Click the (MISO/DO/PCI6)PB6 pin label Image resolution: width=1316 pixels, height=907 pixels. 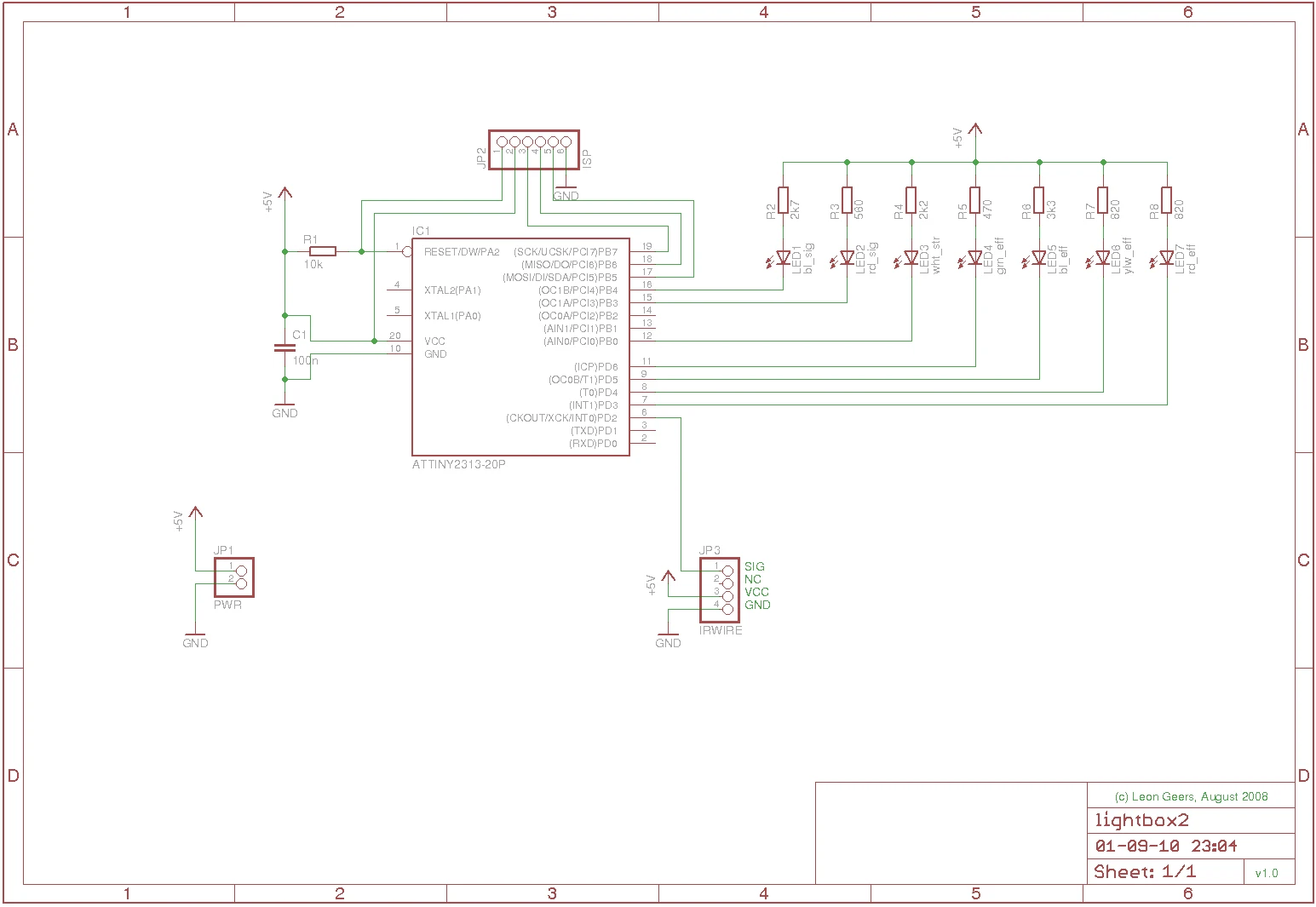click(570, 265)
